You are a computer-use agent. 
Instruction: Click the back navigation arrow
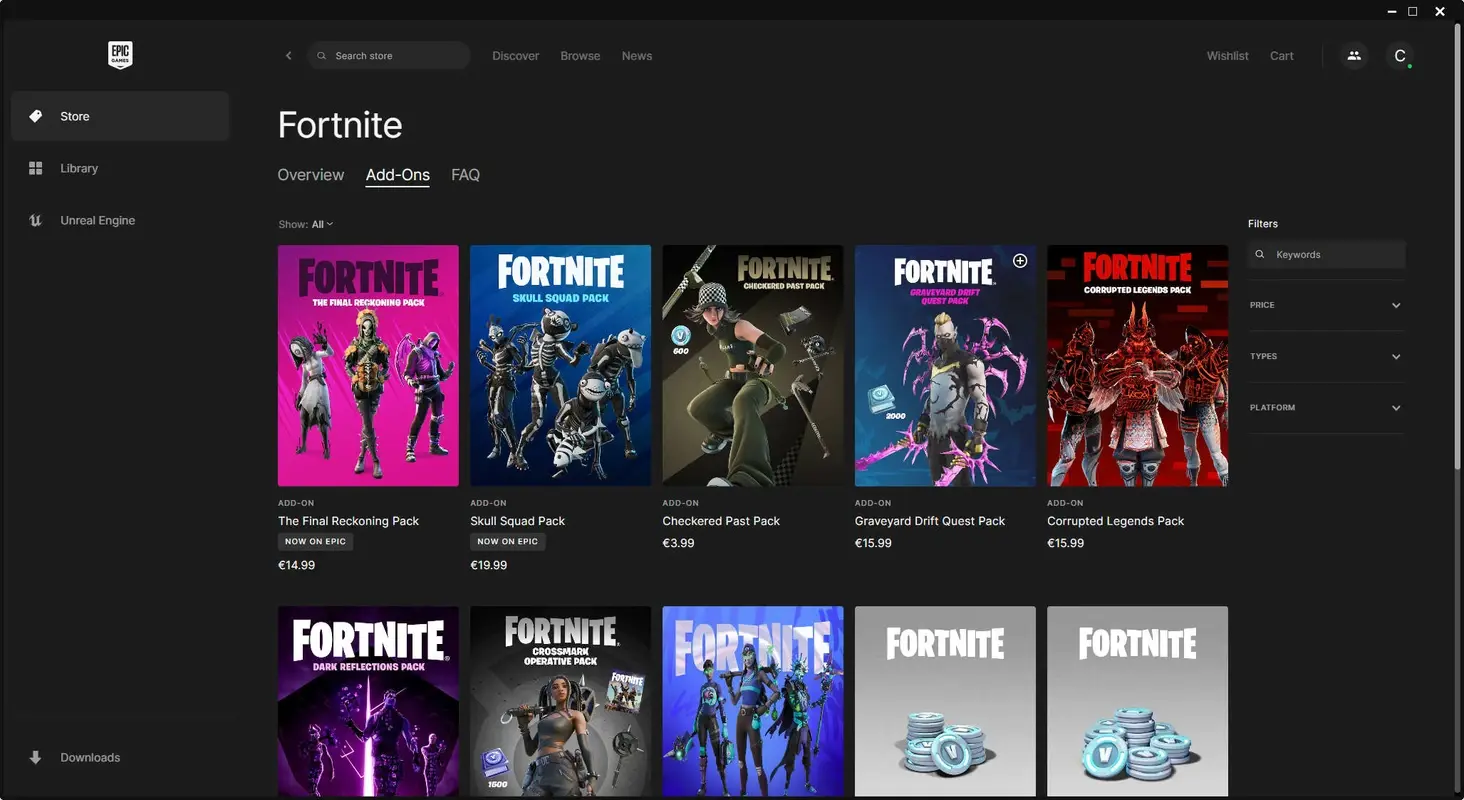pyautogui.click(x=288, y=55)
